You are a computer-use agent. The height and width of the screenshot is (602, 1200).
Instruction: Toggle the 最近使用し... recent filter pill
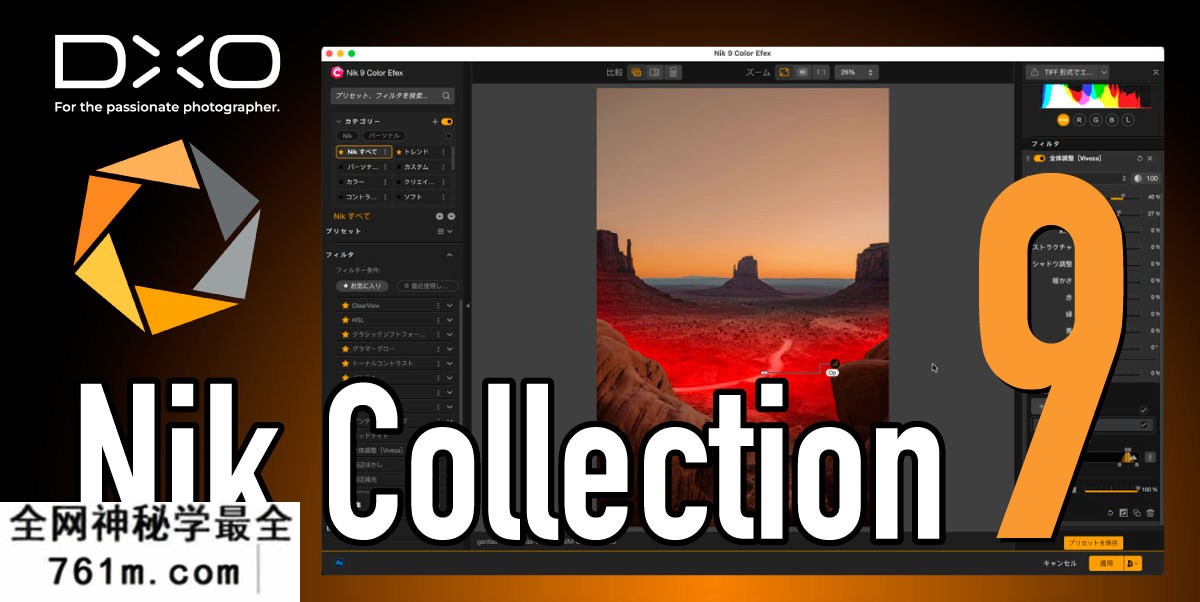(x=427, y=286)
